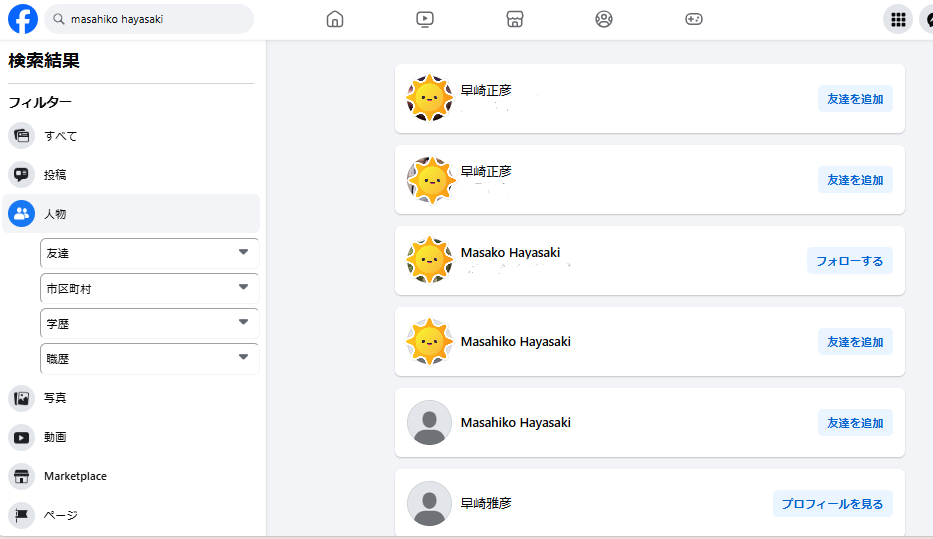The height and width of the screenshot is (539, 933).
Task: Select the 写真 photos filter icon
Action: tap(21, 398)
